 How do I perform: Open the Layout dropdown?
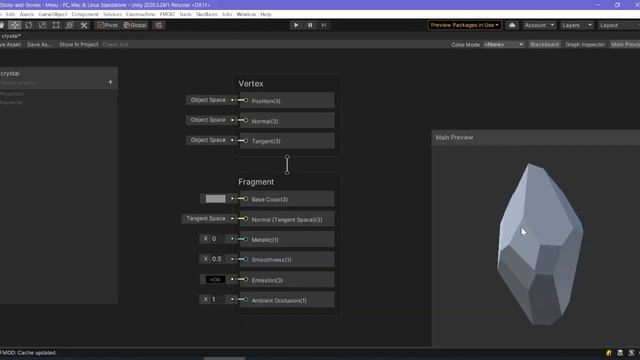tap(618, 25)
